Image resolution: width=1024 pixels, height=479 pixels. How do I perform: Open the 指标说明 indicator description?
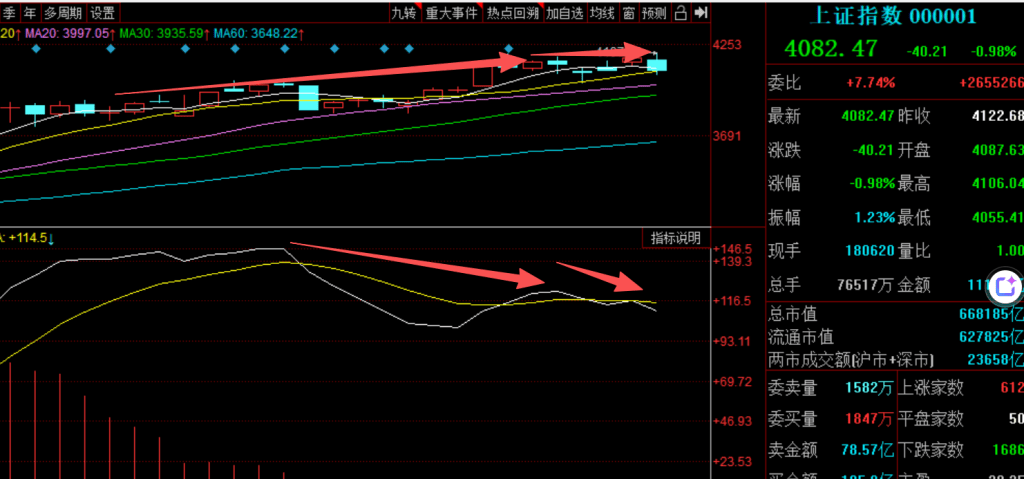pos(676,237)
